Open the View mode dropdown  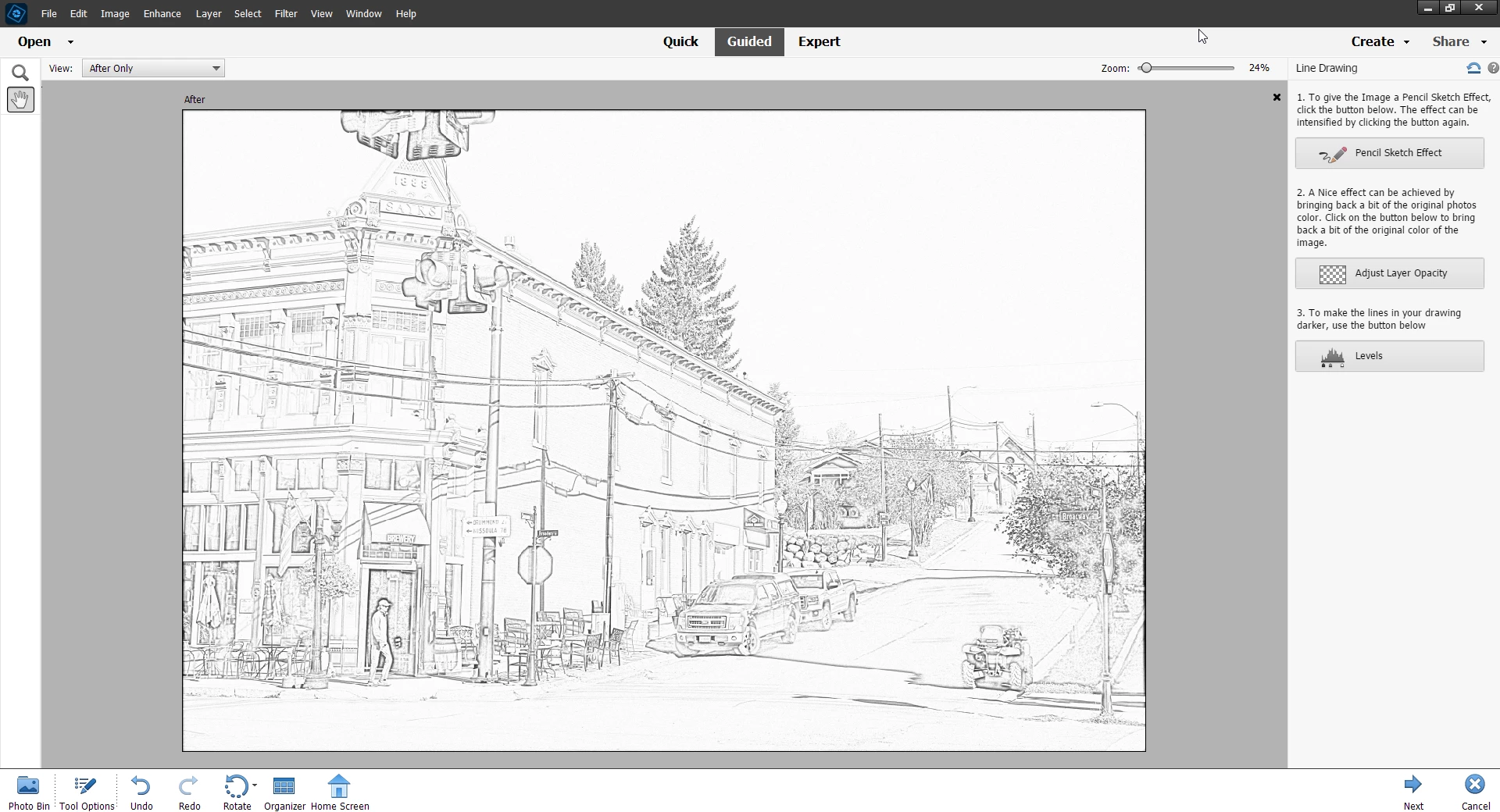153,69
